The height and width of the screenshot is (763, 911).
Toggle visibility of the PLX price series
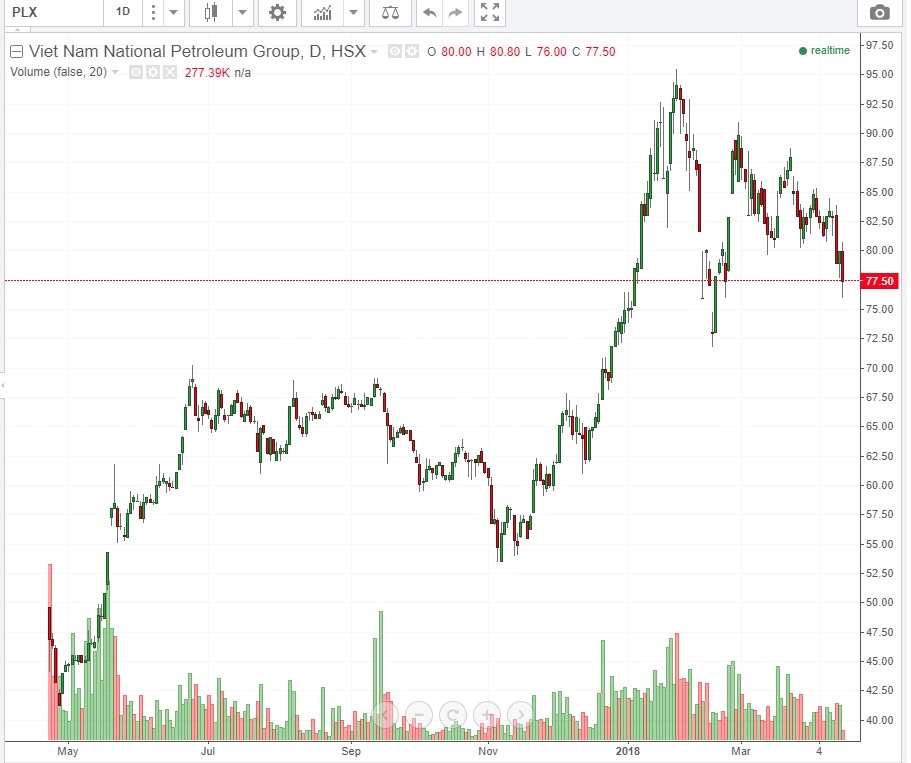(395, 52)
